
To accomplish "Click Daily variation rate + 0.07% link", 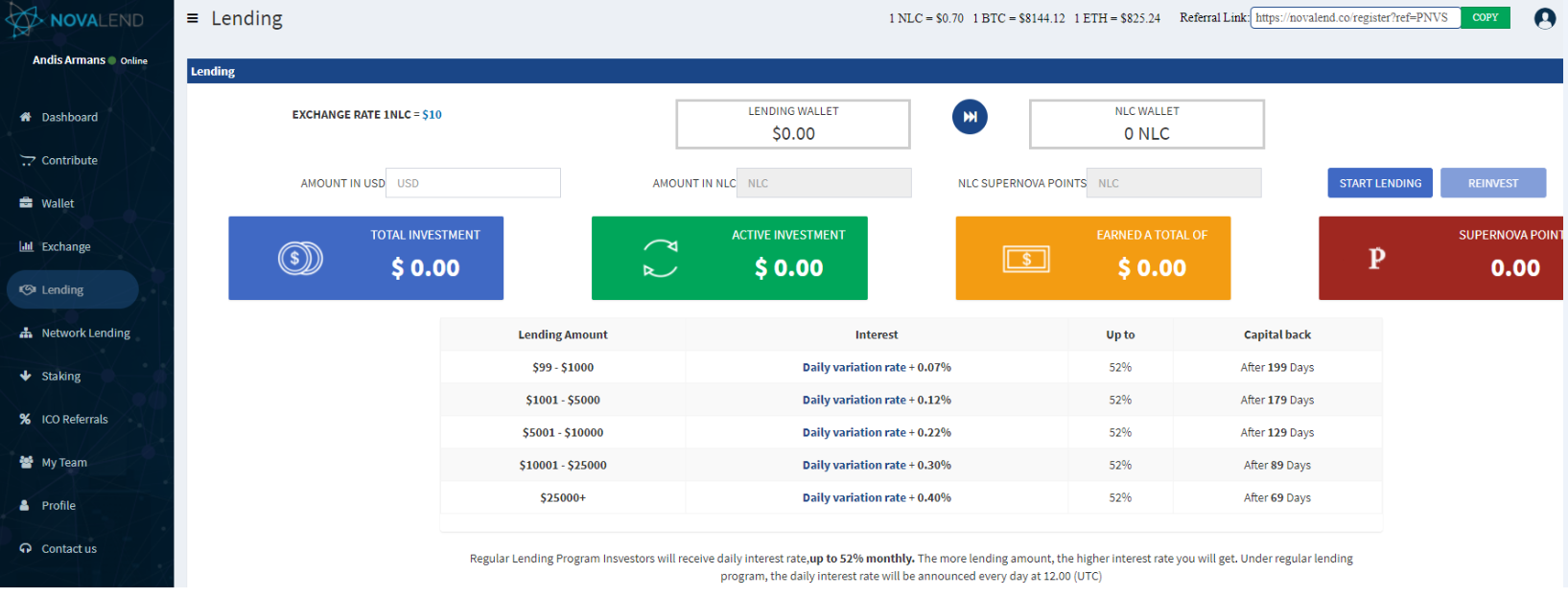I will point(877,367).
